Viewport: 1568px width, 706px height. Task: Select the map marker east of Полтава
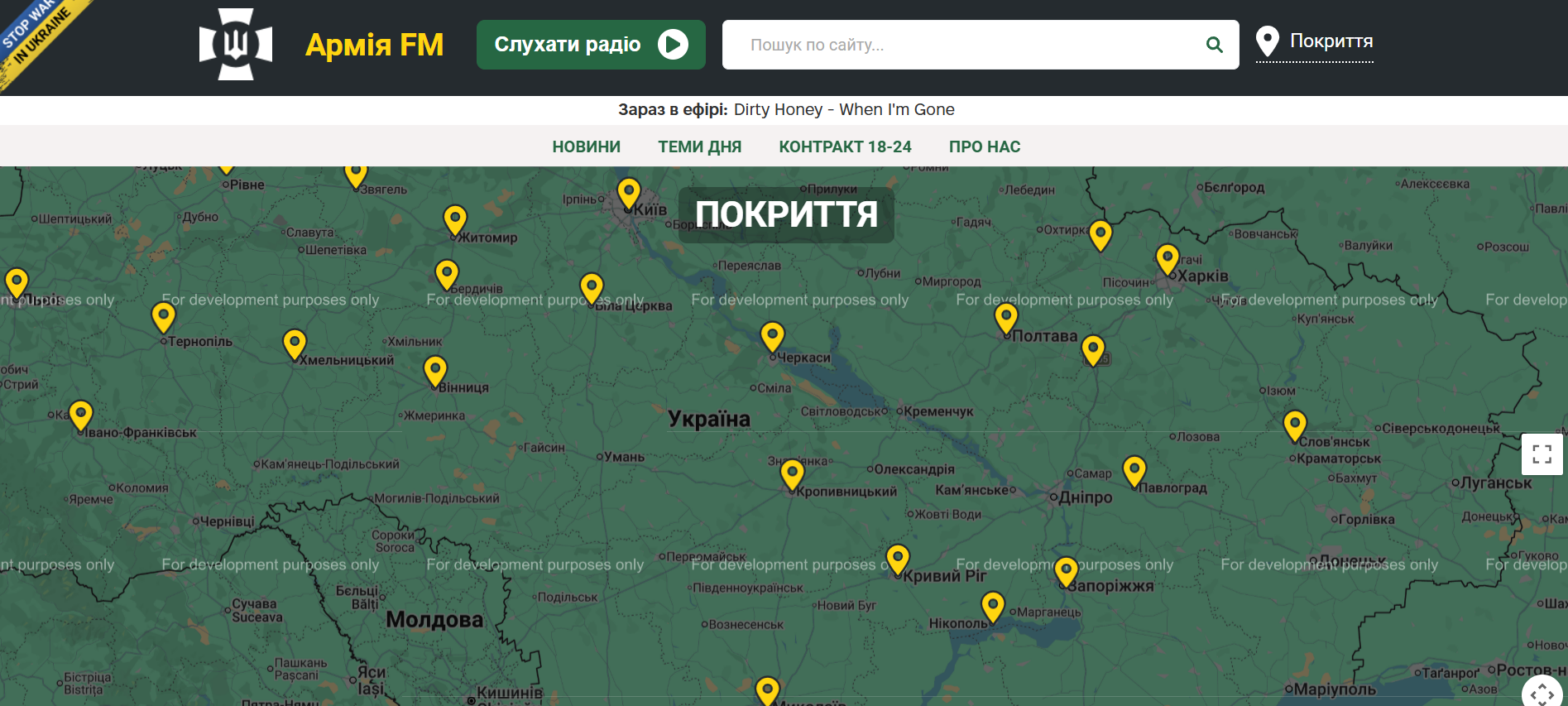pos(1093,351)
